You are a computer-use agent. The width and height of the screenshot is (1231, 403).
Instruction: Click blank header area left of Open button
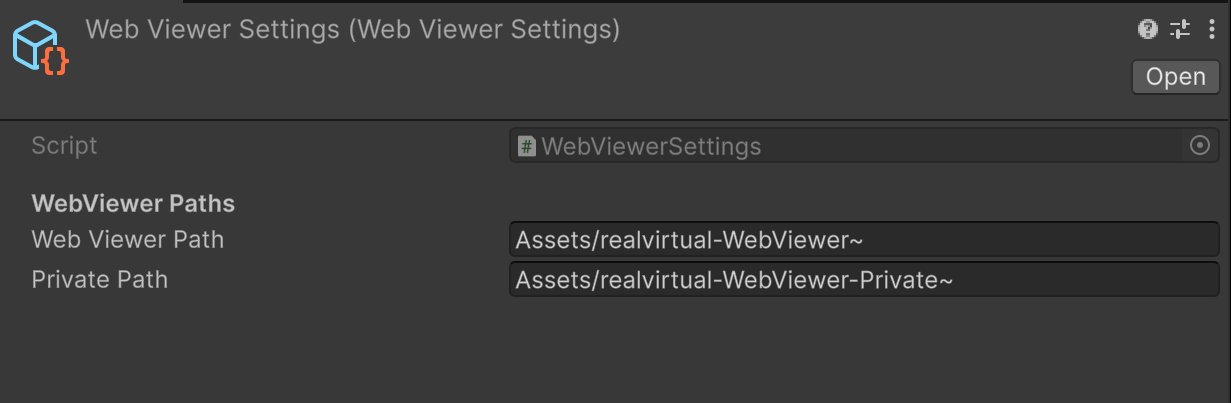point(800,78)
